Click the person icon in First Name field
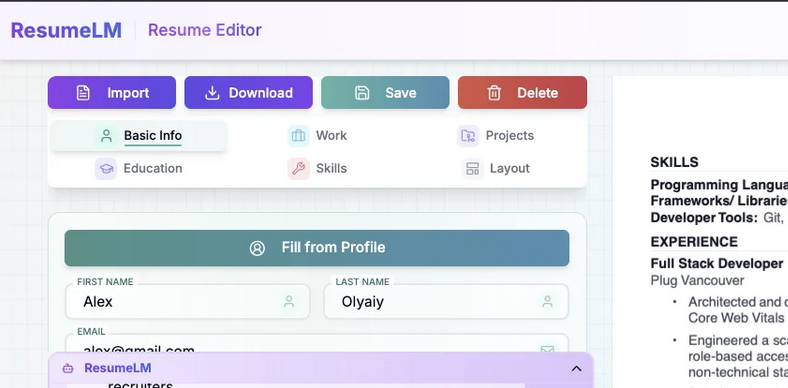 click(x=289, y=302)
